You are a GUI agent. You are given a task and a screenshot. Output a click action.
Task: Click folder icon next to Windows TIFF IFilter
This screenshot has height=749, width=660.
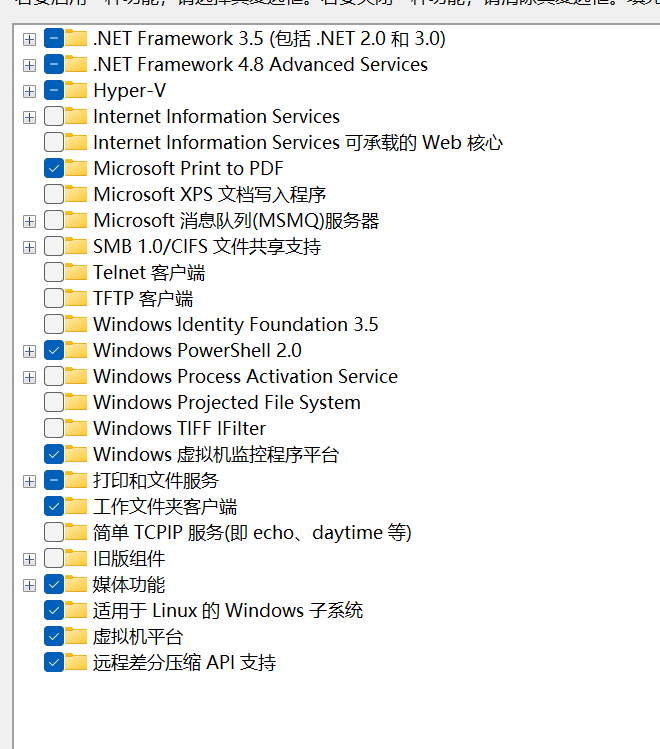[76, 428]
